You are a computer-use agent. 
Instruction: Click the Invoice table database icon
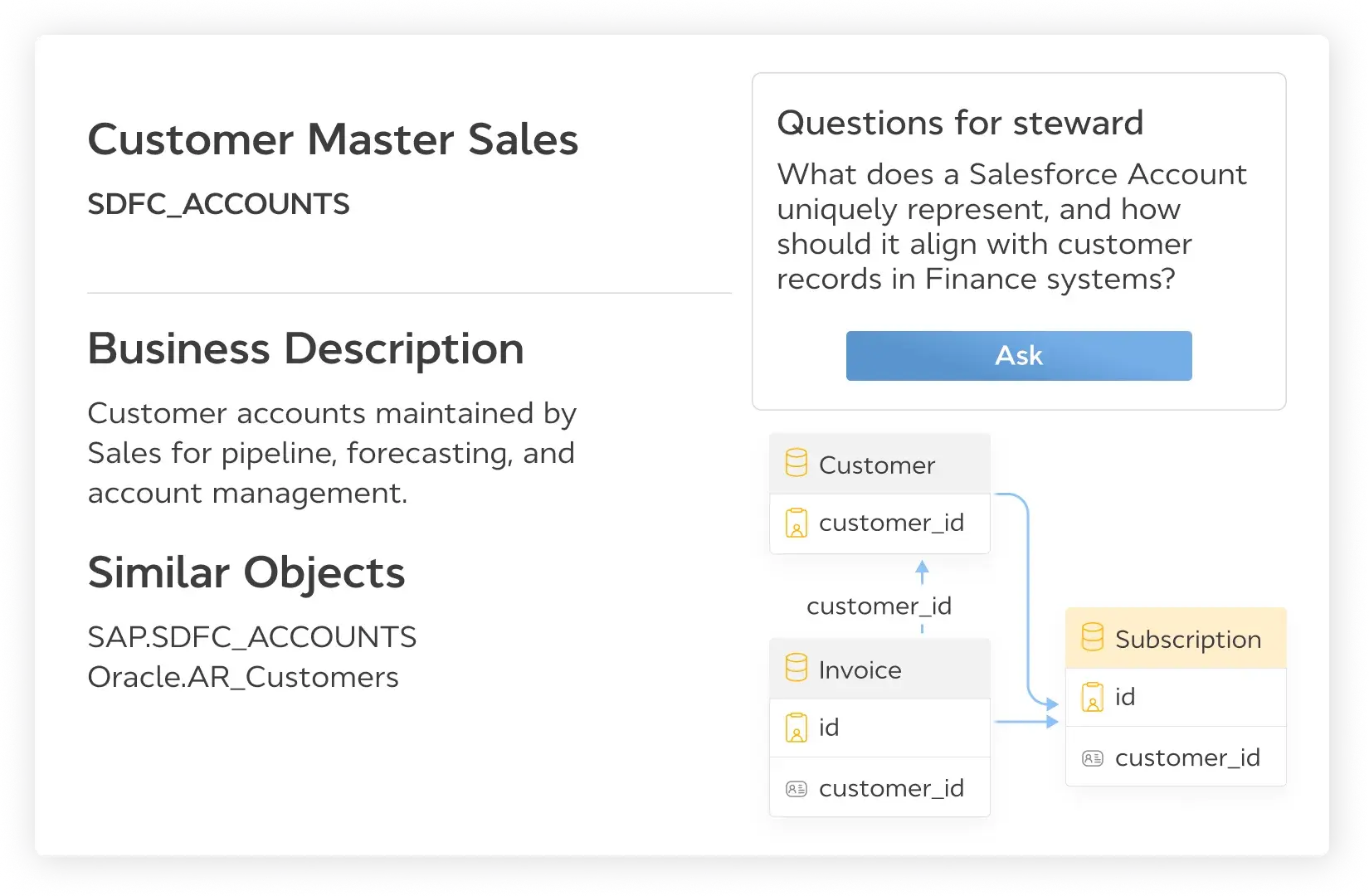[x=796, y=668]
